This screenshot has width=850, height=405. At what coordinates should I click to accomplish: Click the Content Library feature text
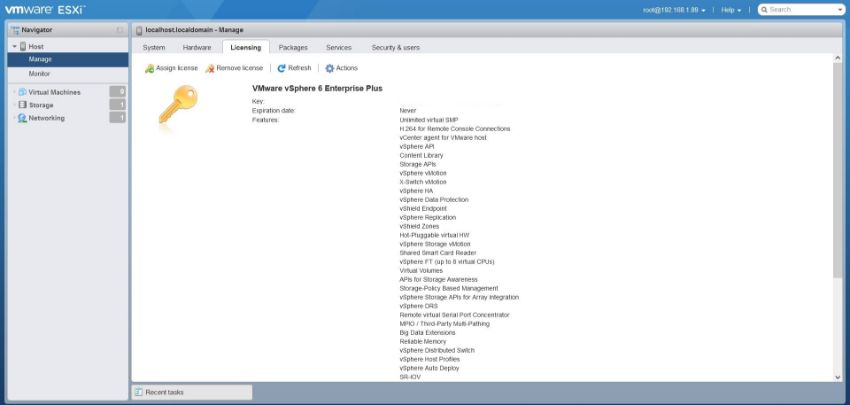(x=421, y=155)
